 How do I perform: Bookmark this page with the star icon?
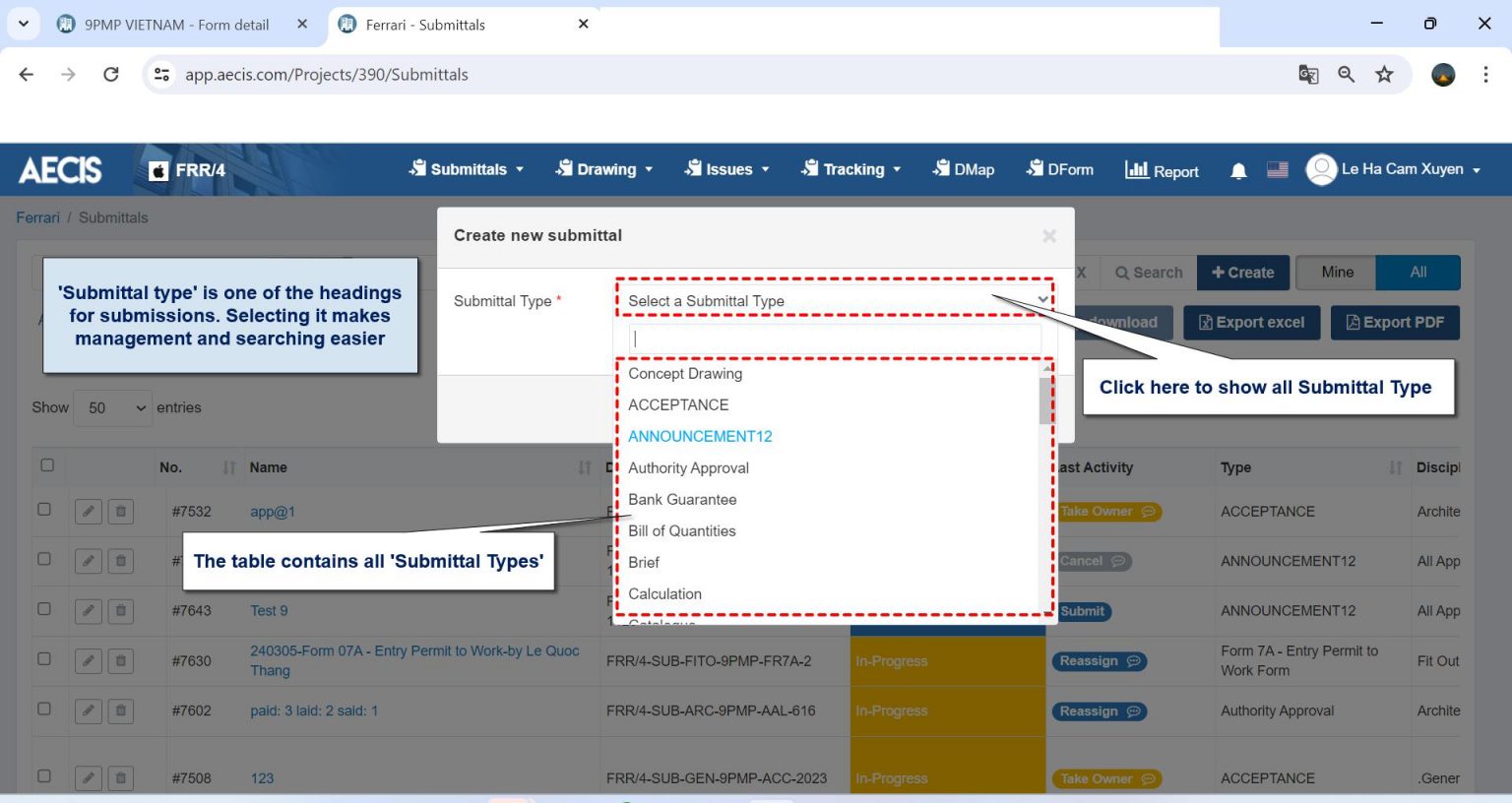(1384, 74)
